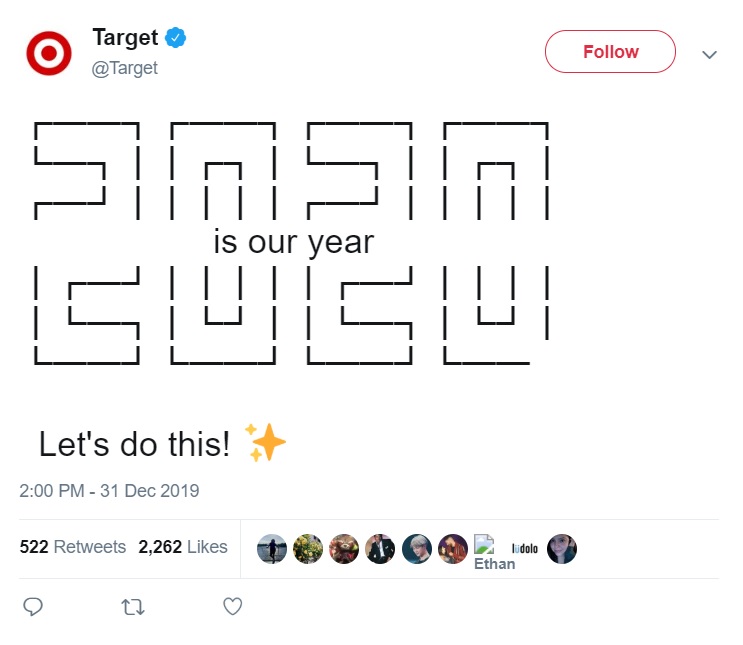This screenshot has width=743, height=645.
Task: Click the retweet arrows icon
Action: [133, 607]
